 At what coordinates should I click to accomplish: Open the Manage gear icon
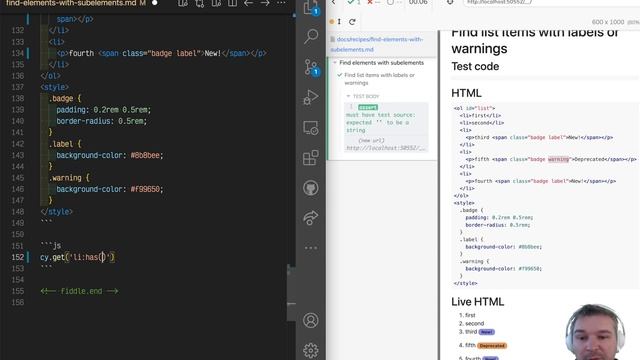[311, 350]
